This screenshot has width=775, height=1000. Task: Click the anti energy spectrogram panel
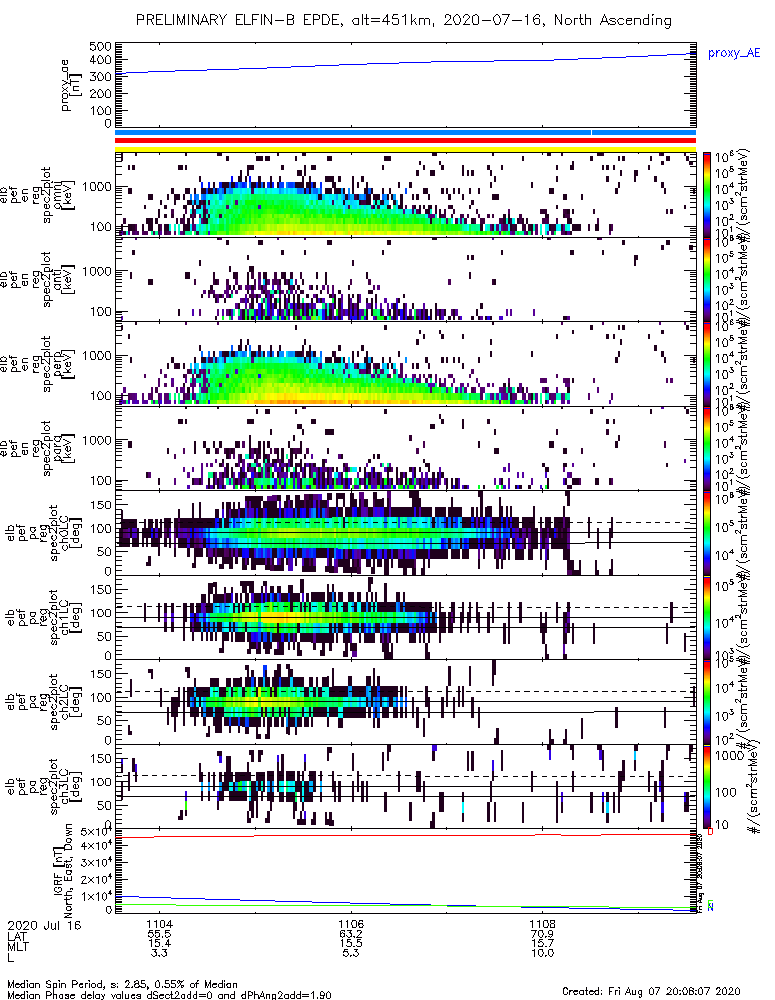405,279
